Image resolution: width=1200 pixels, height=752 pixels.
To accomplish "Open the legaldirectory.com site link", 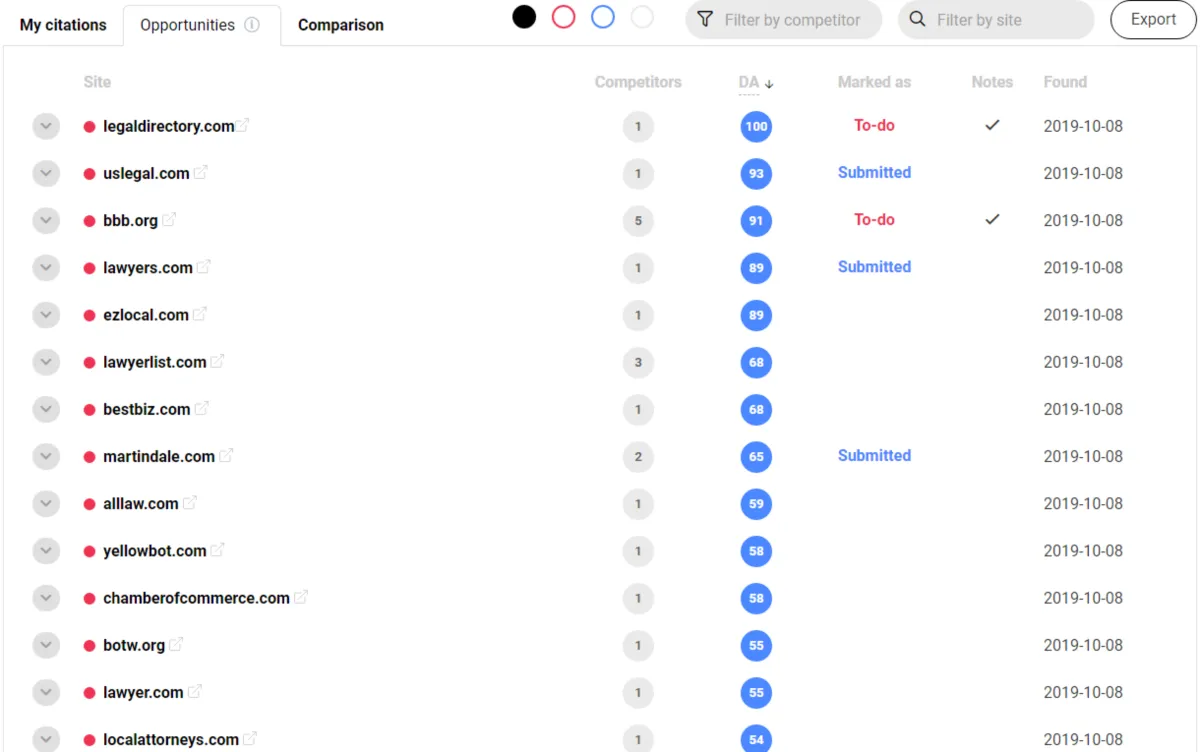I will pos(168,126).
